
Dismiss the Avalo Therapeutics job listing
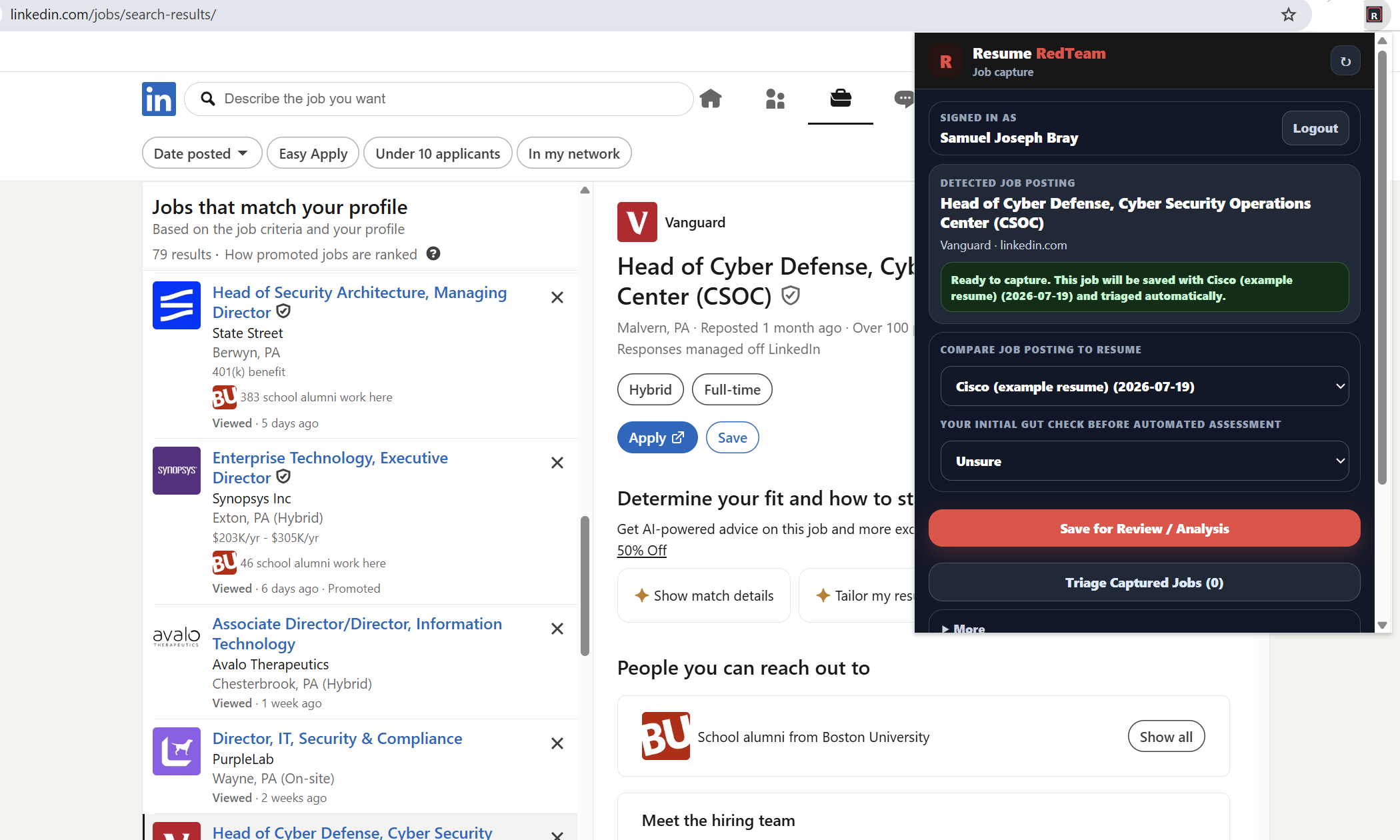click(x=557, y=629)
